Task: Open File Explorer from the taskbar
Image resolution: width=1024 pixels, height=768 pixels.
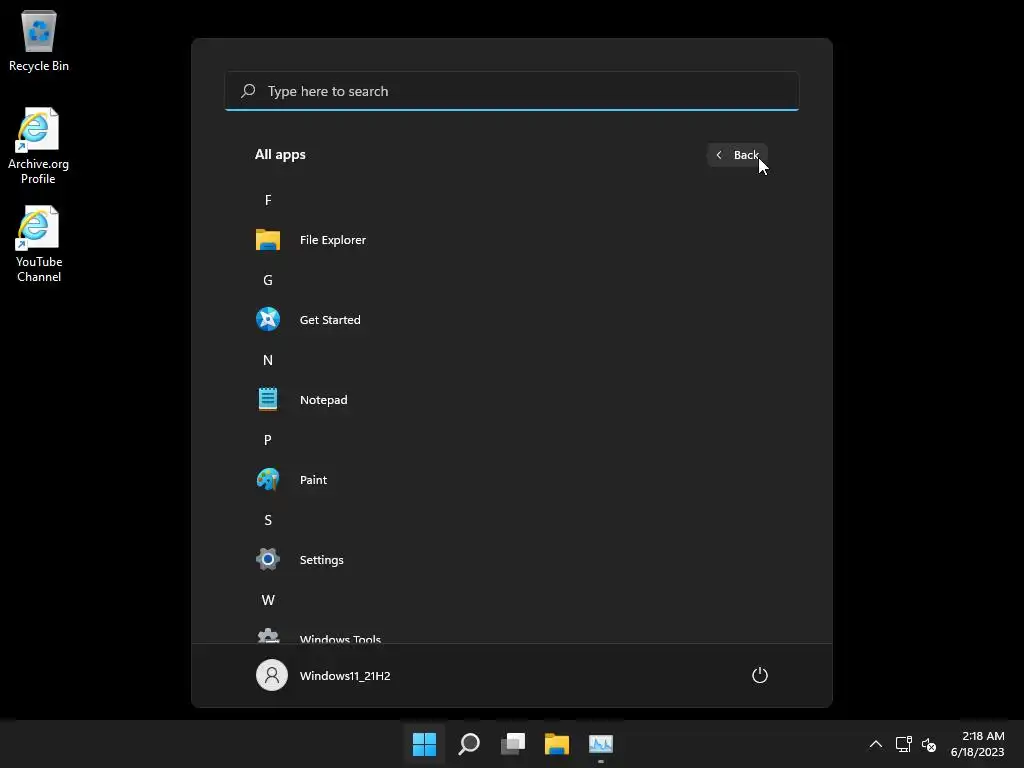Action: pyautogui.click(x=557, y=744)
